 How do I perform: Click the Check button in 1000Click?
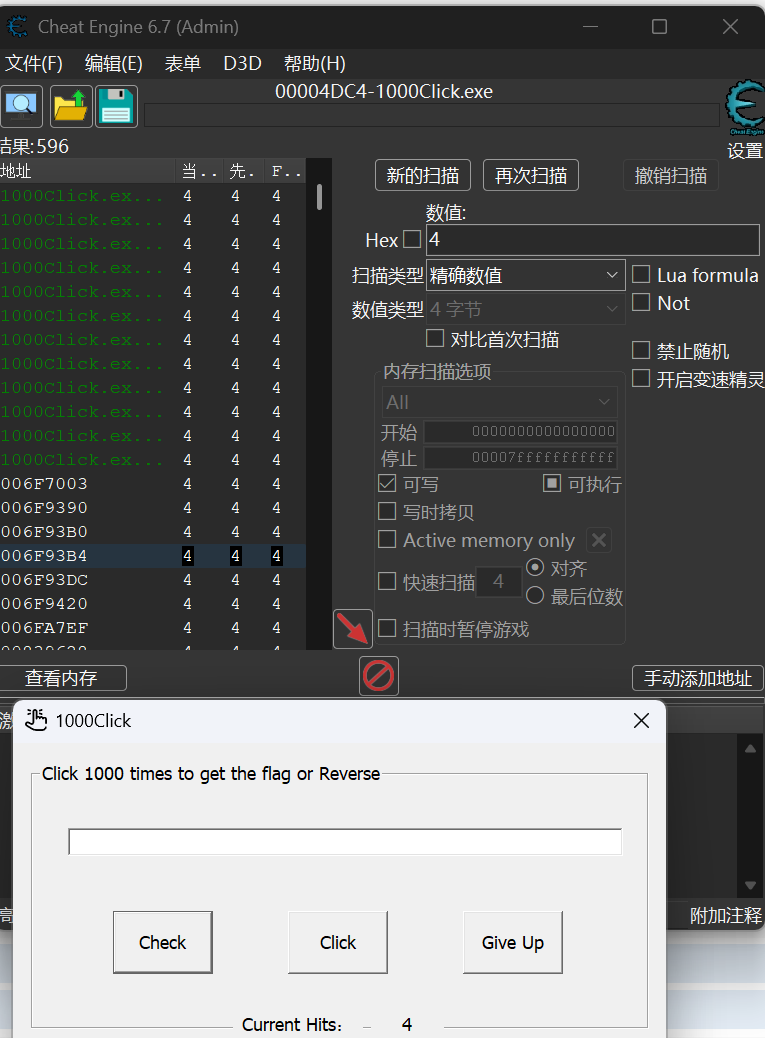point(162,942)
